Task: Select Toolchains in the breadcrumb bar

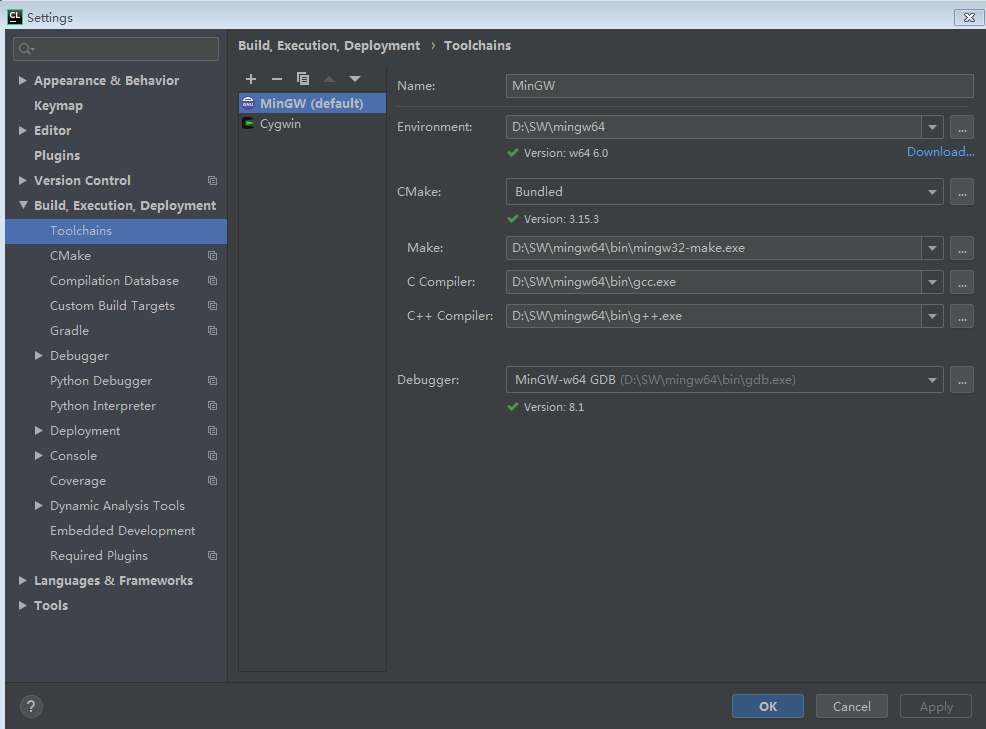Action: 477,45
